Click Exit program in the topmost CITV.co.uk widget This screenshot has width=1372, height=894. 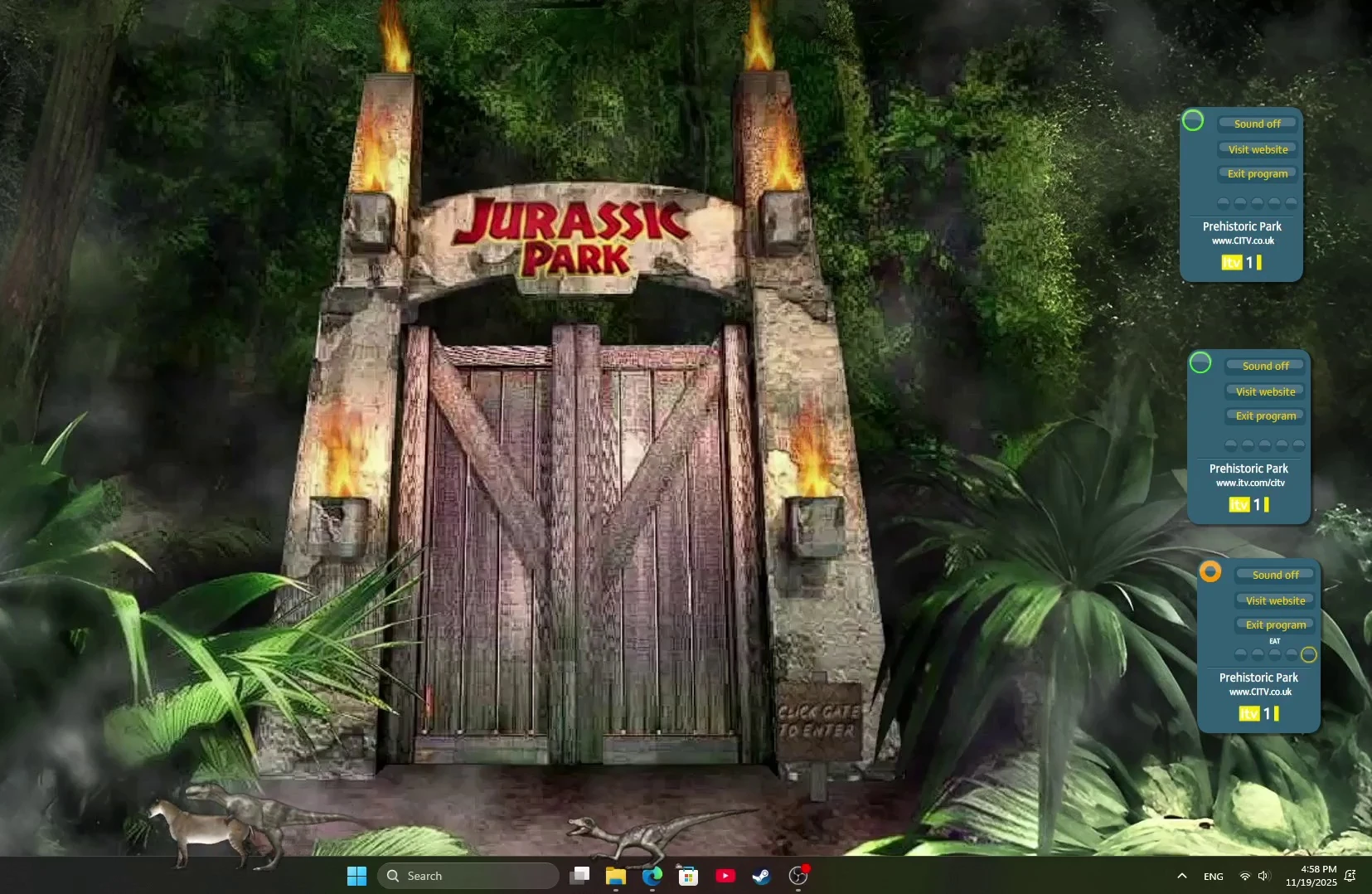(1258, 173)
